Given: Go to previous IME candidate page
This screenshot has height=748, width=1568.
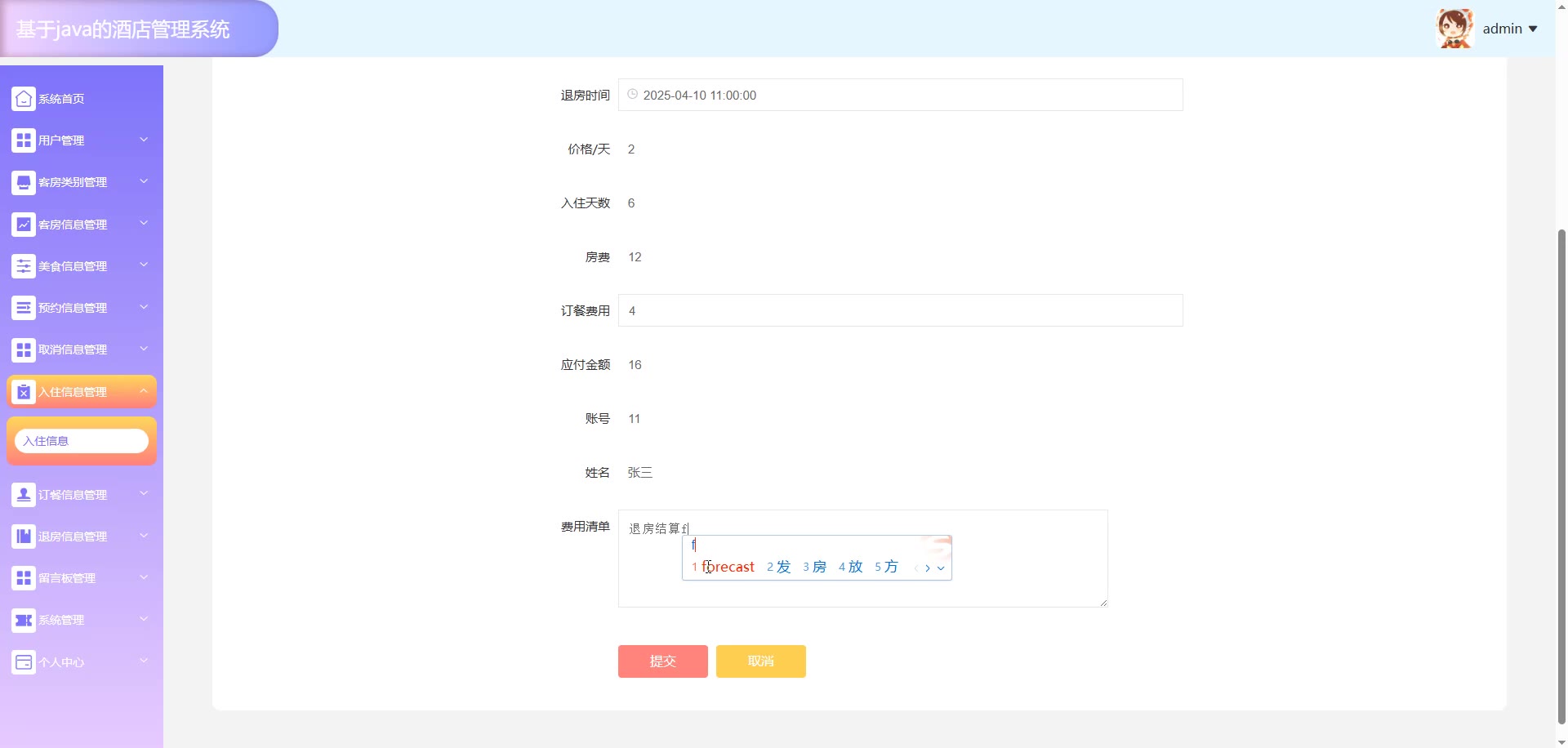Looking at the screenshot, I should 916,568.
